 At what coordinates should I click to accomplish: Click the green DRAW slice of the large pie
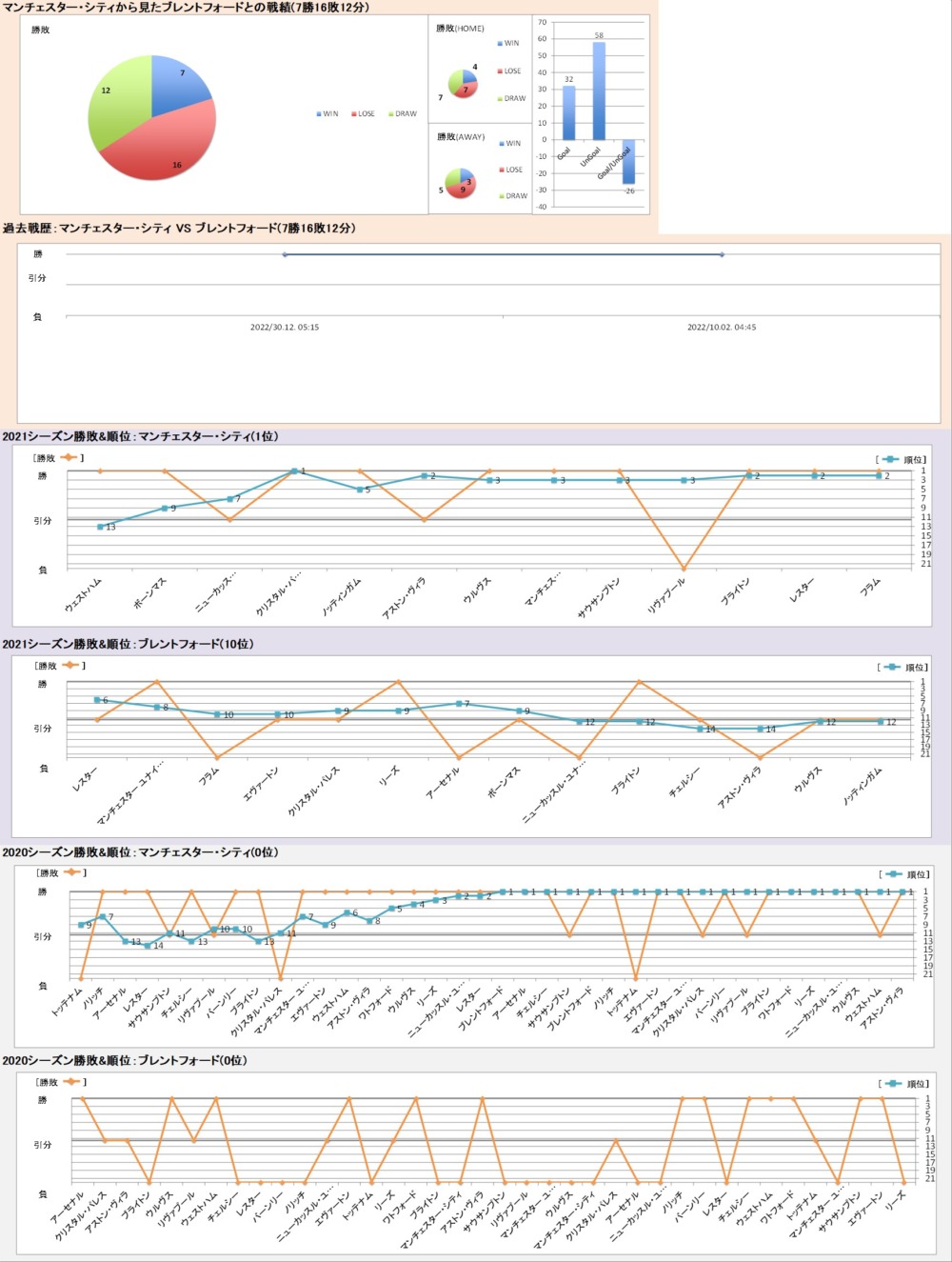click(116, 100)
